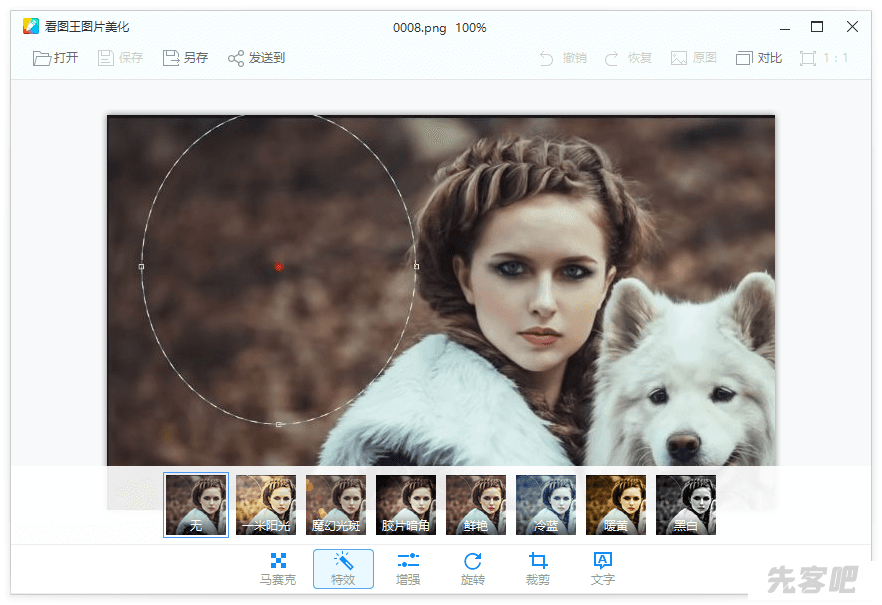
Task: Apply the 无 (no effect) filter thumbnail
Action: pyautogui.click(x=196, y=505)
